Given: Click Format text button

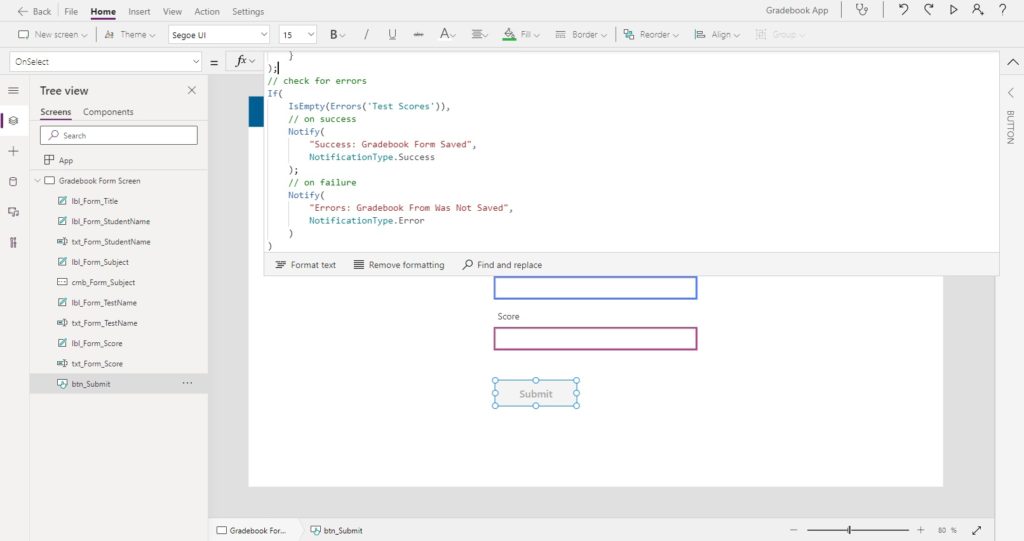Looking at the screenshot, I should (x=306, y=265).
